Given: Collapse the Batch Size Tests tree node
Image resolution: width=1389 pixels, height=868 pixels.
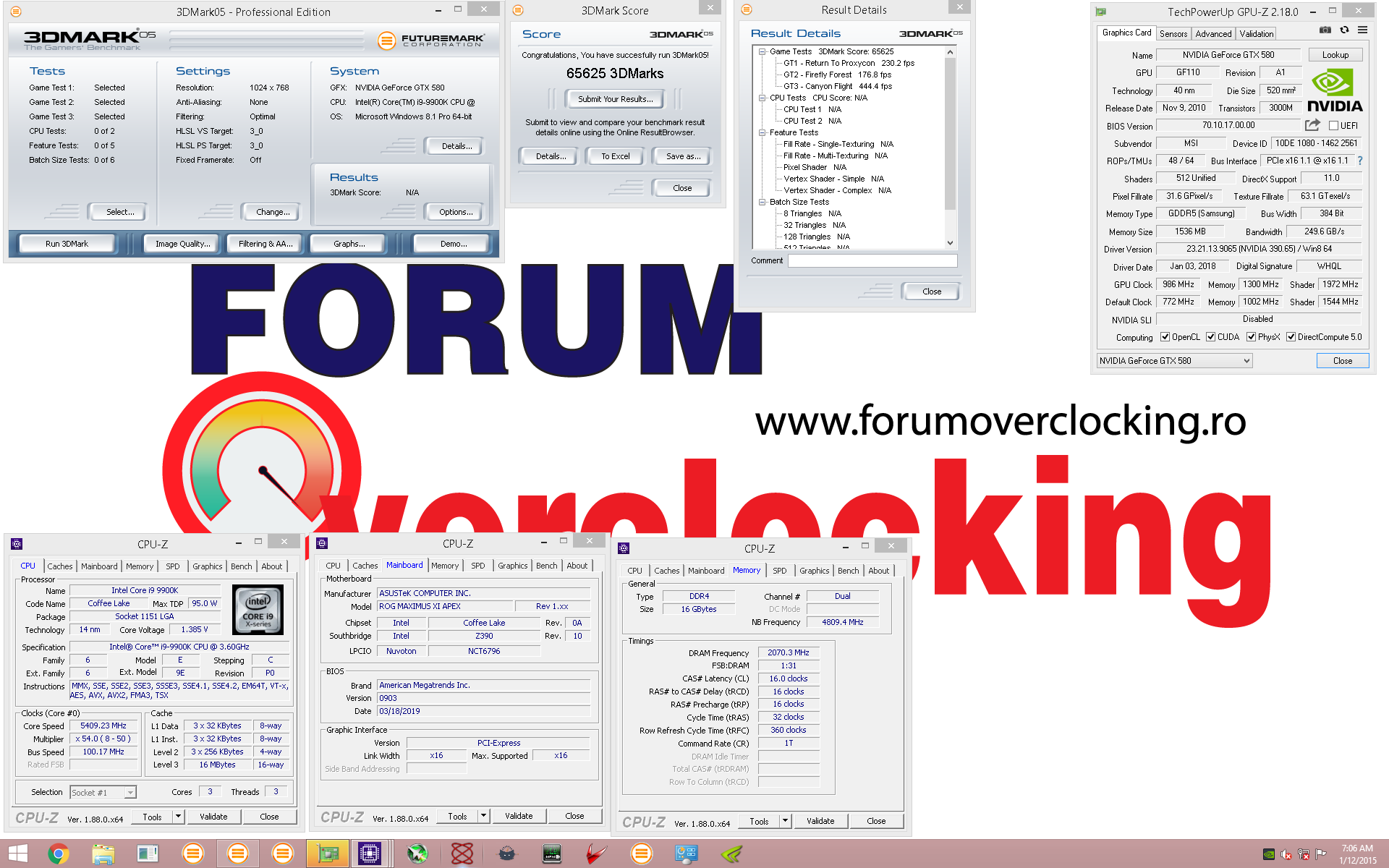Looking at the screenshot, I should (762, 202).
